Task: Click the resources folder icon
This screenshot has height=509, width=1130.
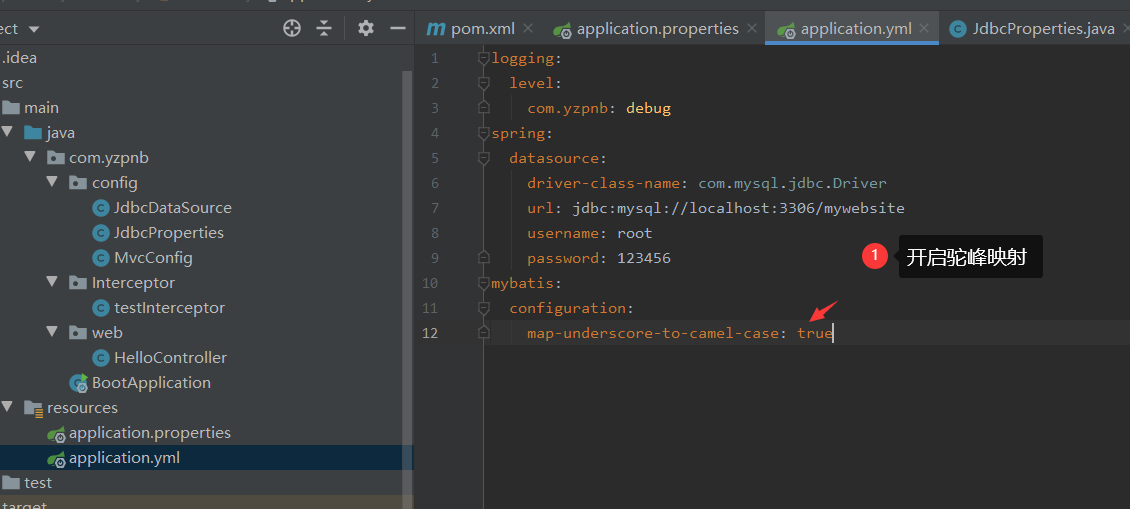Action: point(33,408)
